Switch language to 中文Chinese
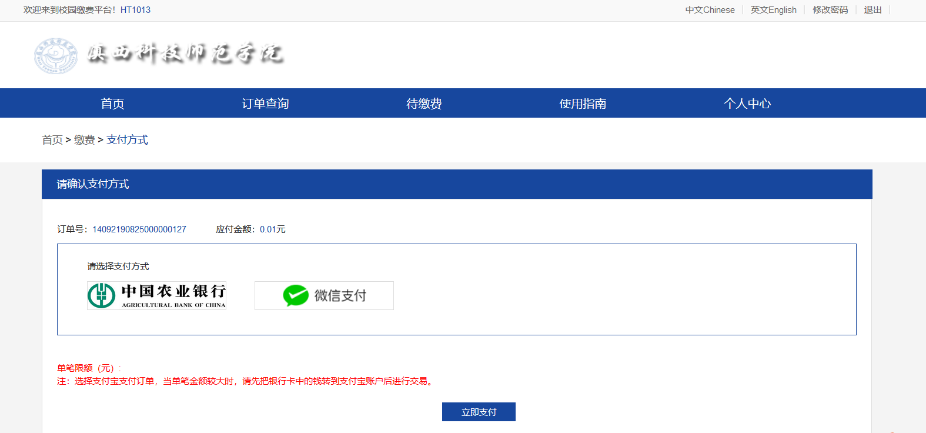926x433 pixels. 709,10
